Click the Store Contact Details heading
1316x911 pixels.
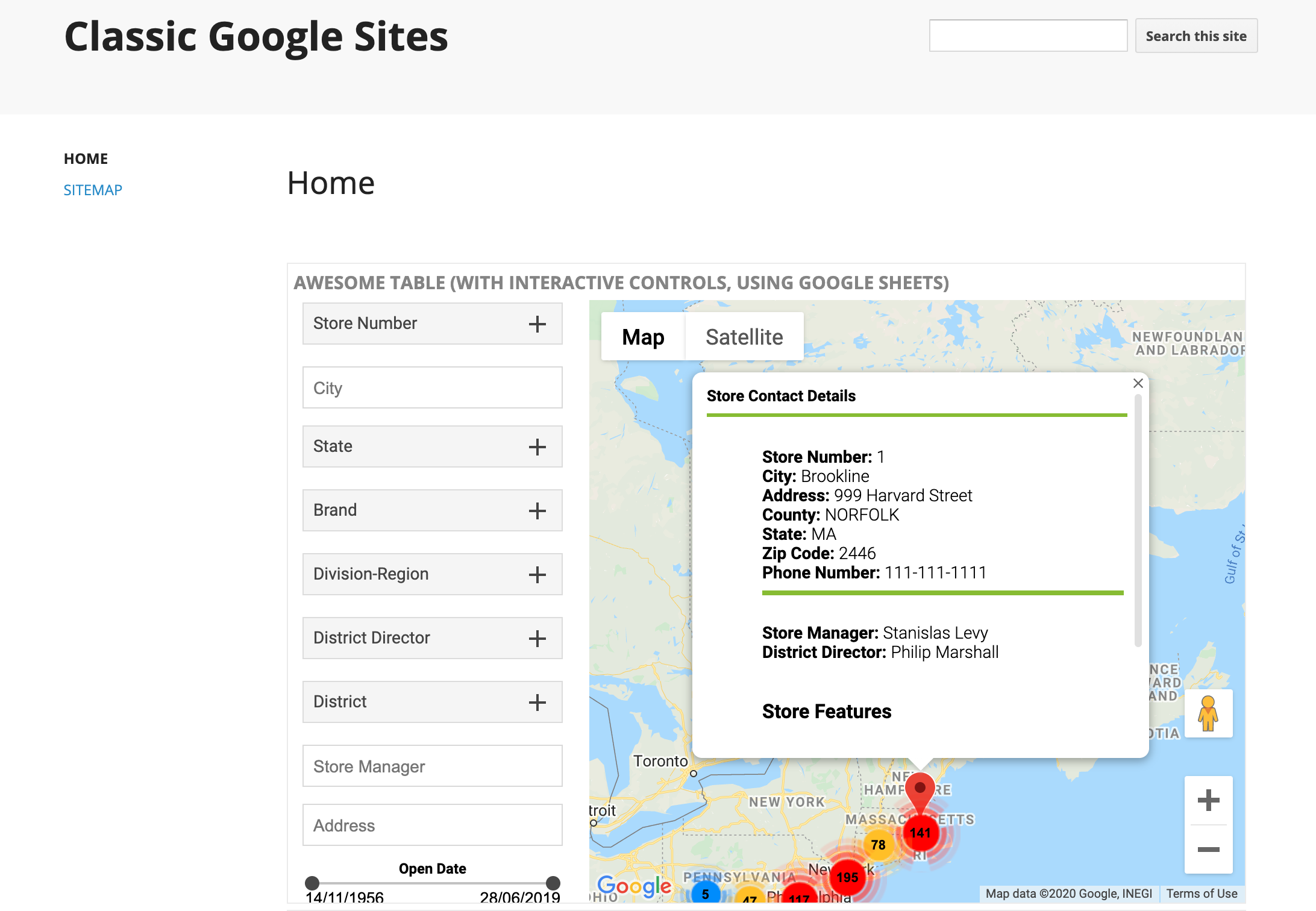click(x=781, y=396)
